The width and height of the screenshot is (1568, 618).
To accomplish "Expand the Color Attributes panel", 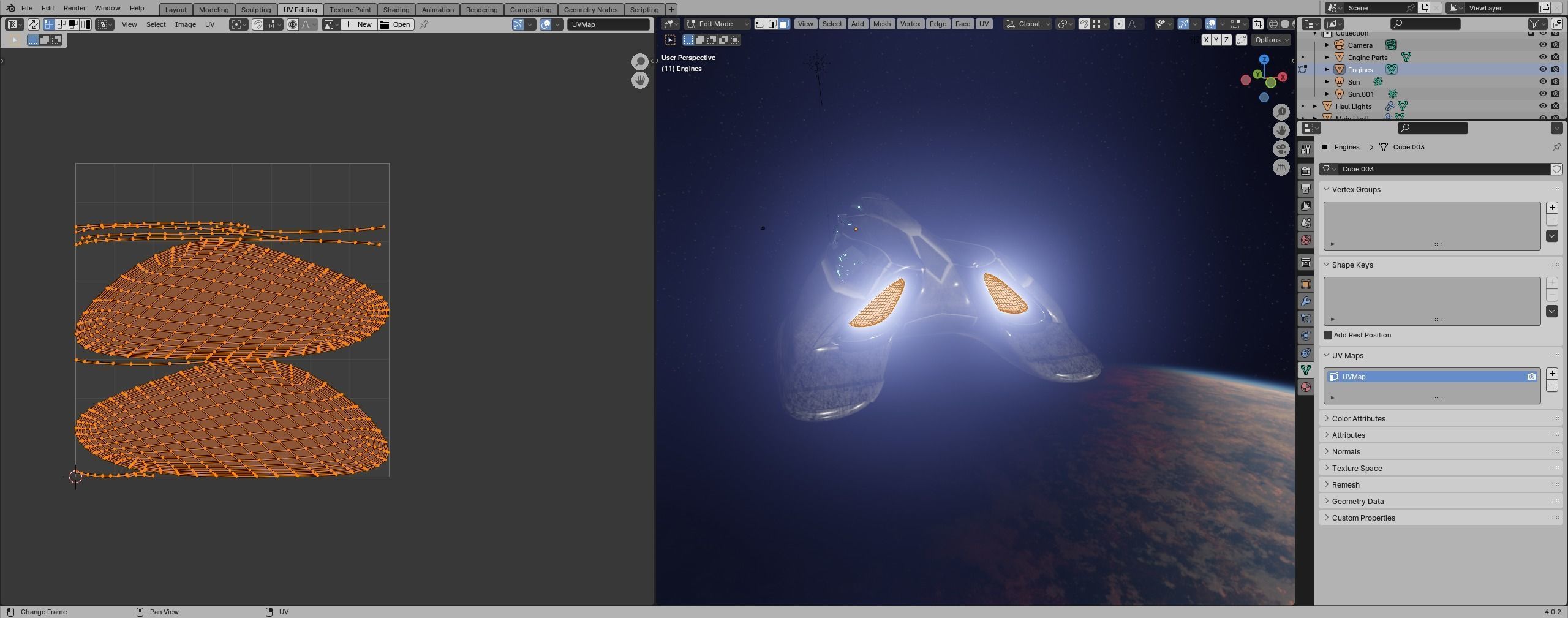I will pyautogui.click(x=1327, y=418).
